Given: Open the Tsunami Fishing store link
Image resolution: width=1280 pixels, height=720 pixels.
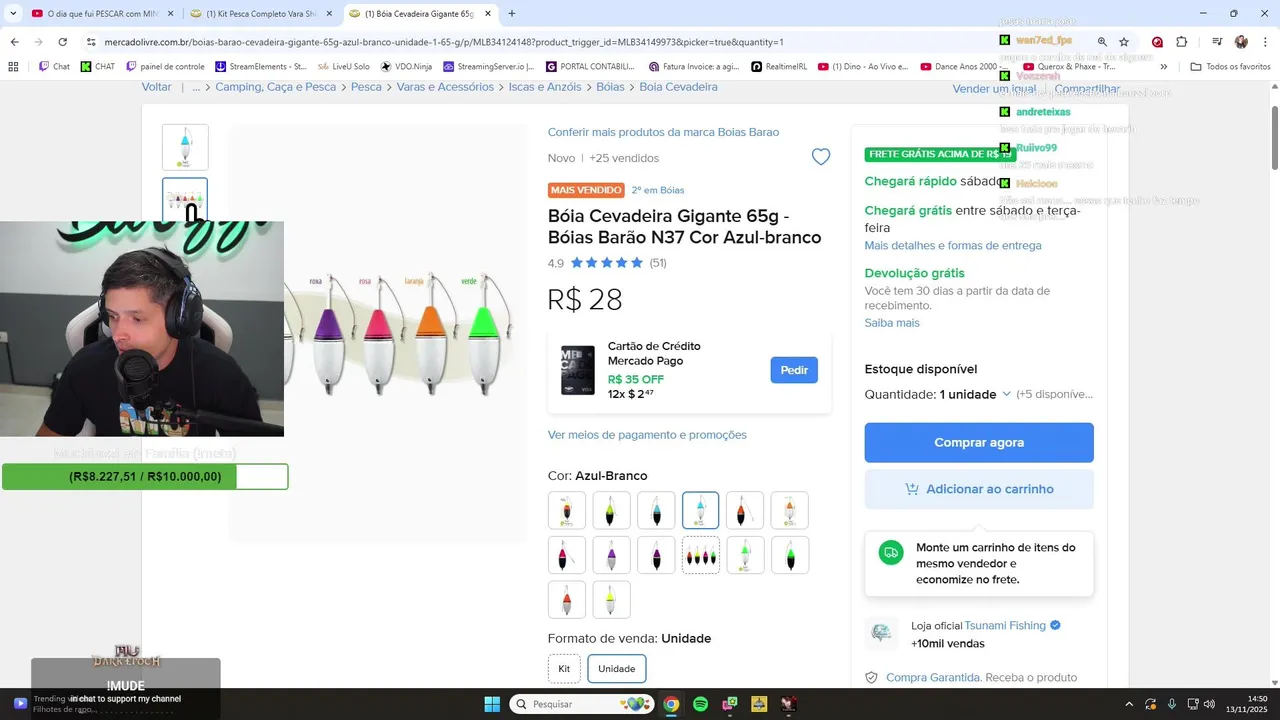Looking at the screenshot, I should pyautogui.click(x=1005, y=626).
